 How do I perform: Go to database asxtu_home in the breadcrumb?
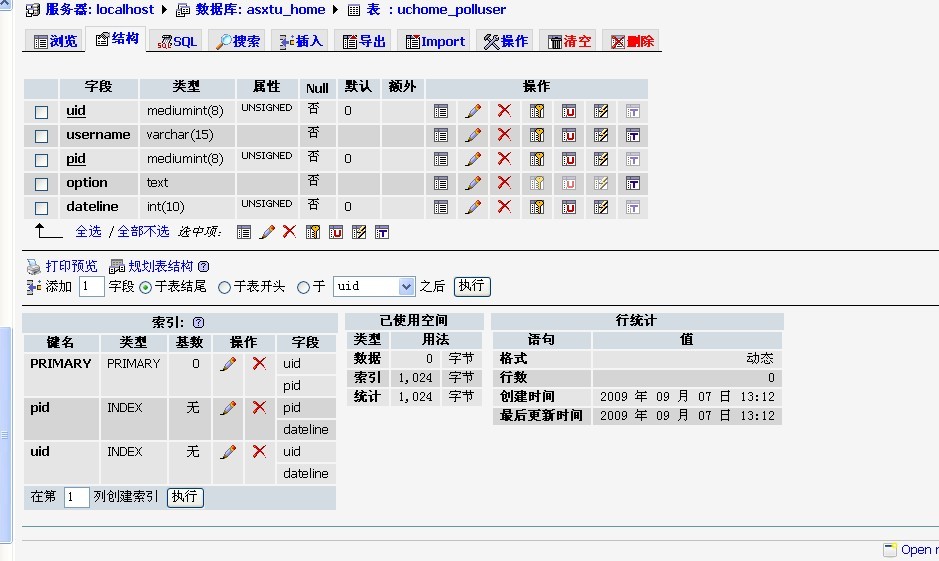pos(286,10)
